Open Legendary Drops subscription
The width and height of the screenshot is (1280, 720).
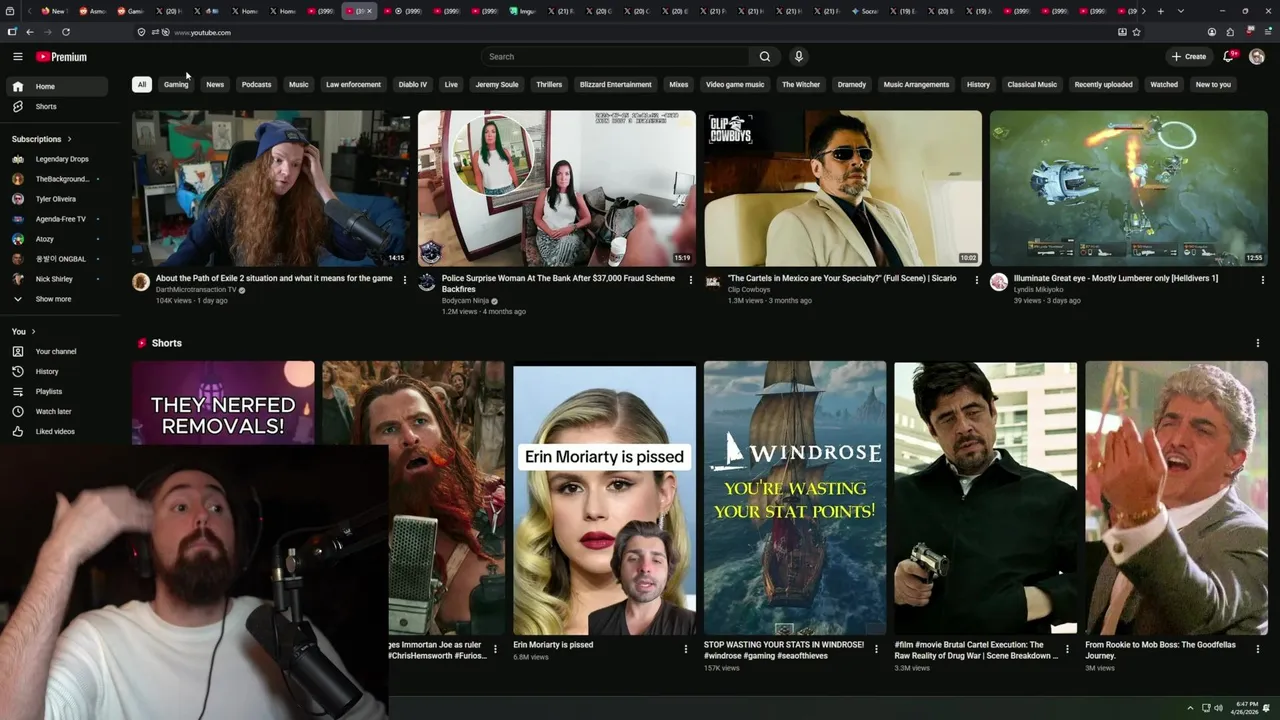coord(56,159)
